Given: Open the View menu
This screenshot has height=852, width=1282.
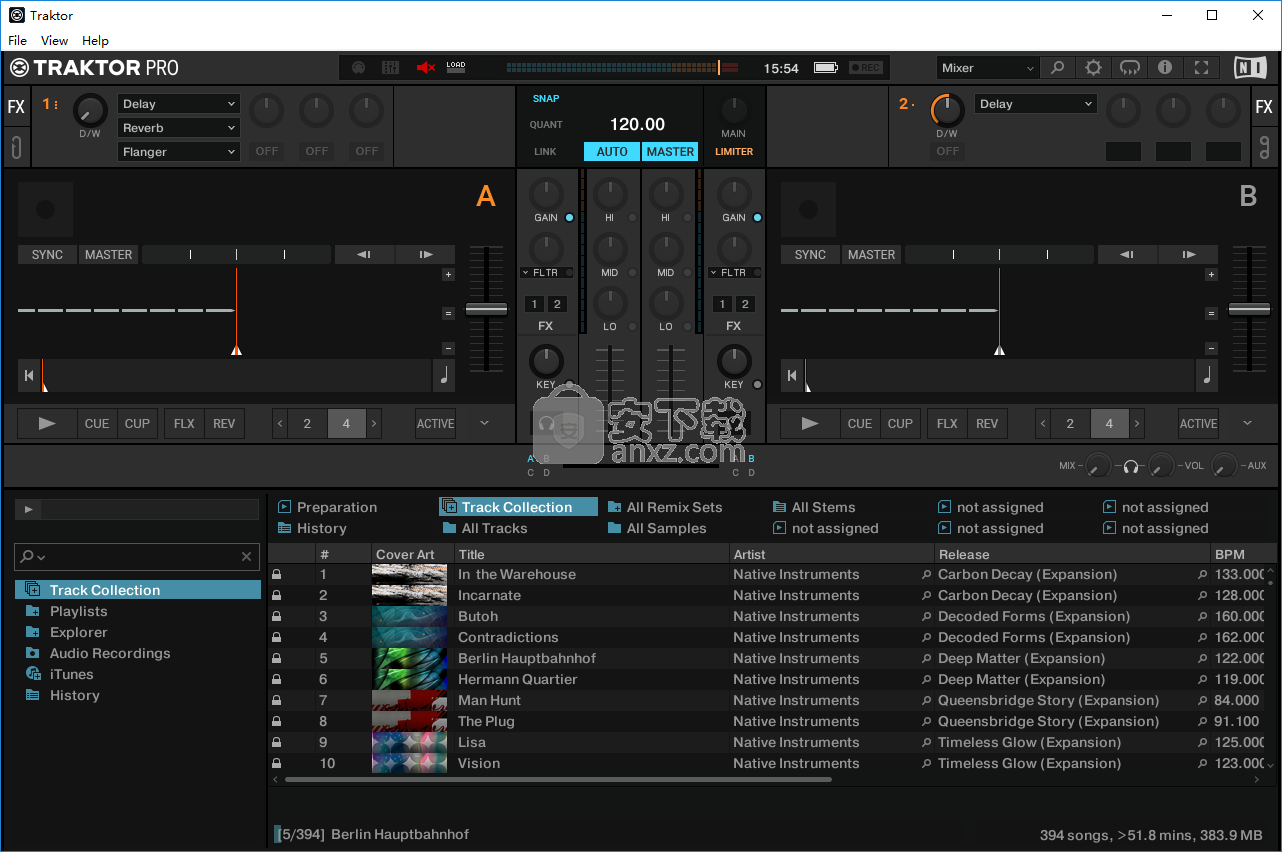Looking at the screenshot, I should [x=54, y=40].
